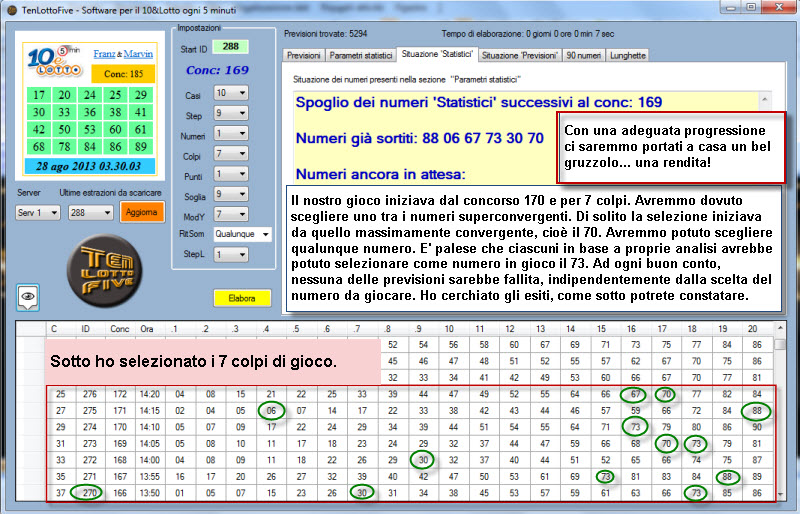
Task: Click the Ora cell 14:20
Action: pos(149,394)
